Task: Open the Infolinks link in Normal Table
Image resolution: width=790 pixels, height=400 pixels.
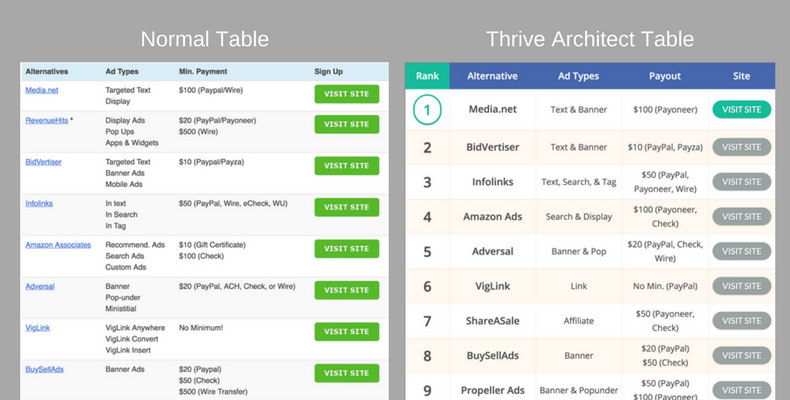Action: pos(39,204)
